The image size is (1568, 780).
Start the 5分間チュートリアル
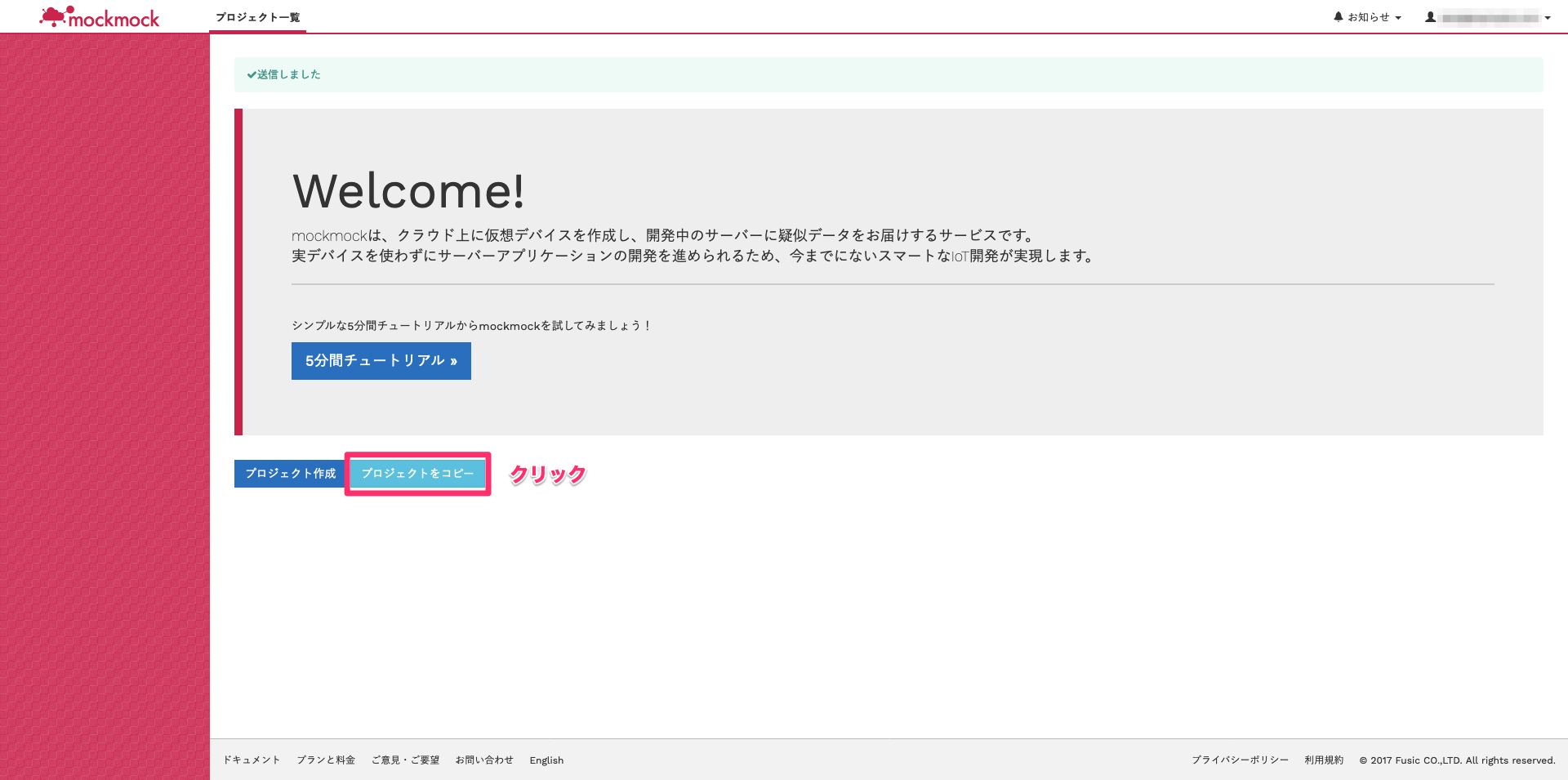[381, 361]
